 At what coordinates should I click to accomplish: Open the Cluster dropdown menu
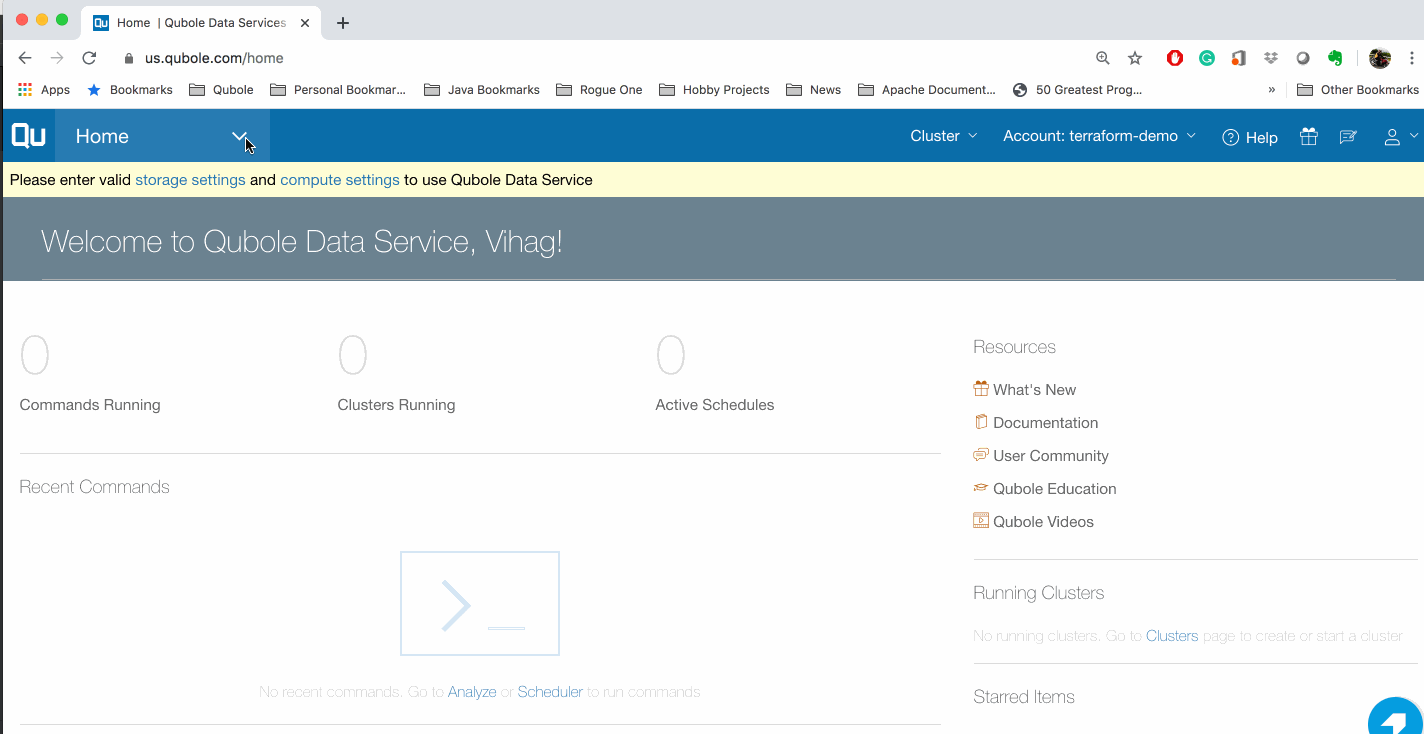(x=944, y=136)
